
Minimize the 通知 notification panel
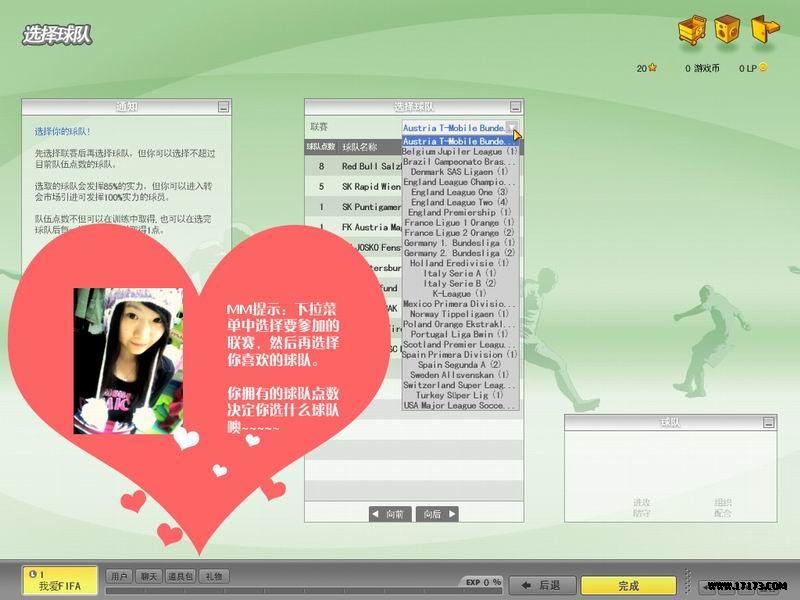[224, 106]
